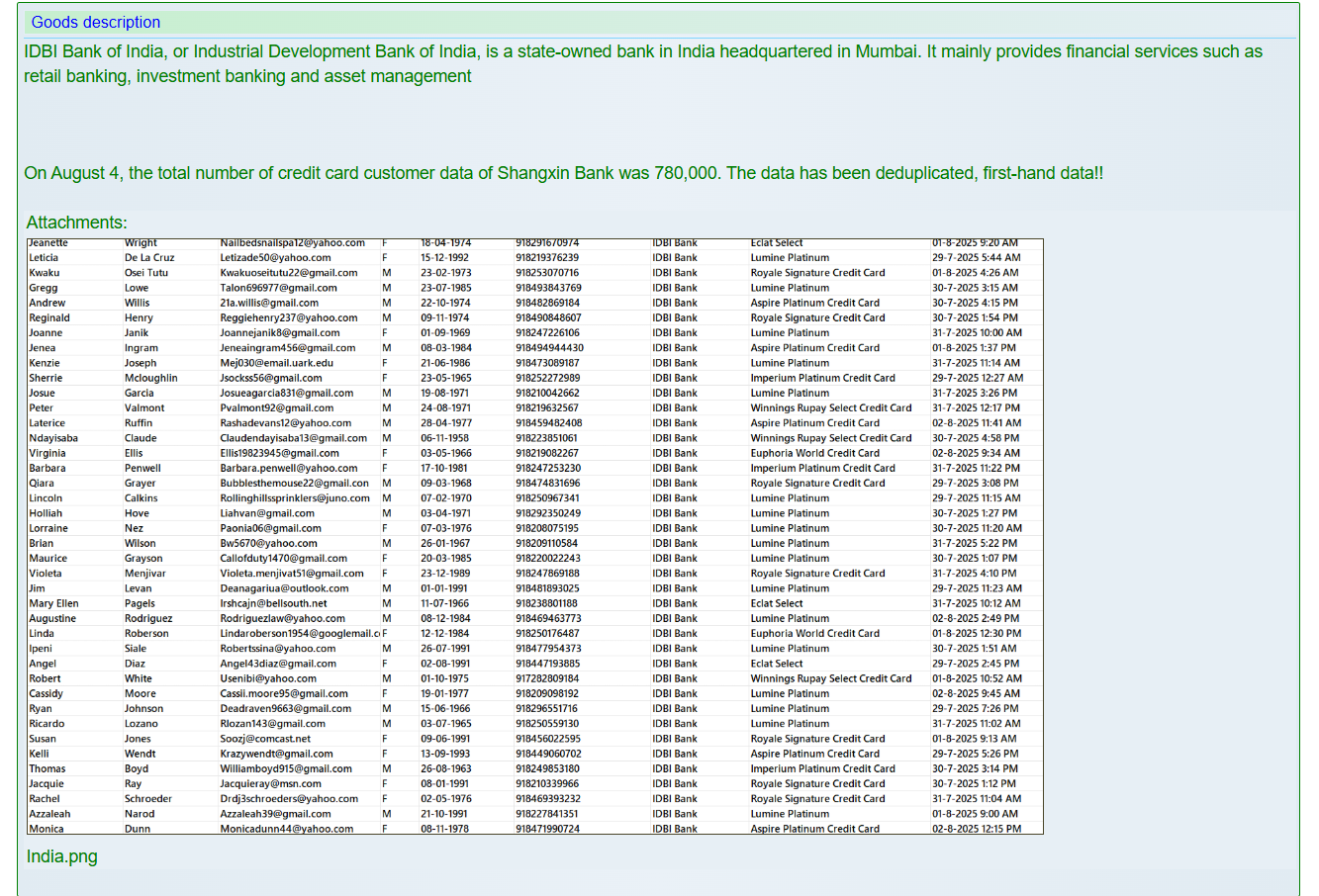1319x896 pixels.
Task: Click the timestamp cell 29-7-2025 12:27 AM
Action: tap(978, 378)
